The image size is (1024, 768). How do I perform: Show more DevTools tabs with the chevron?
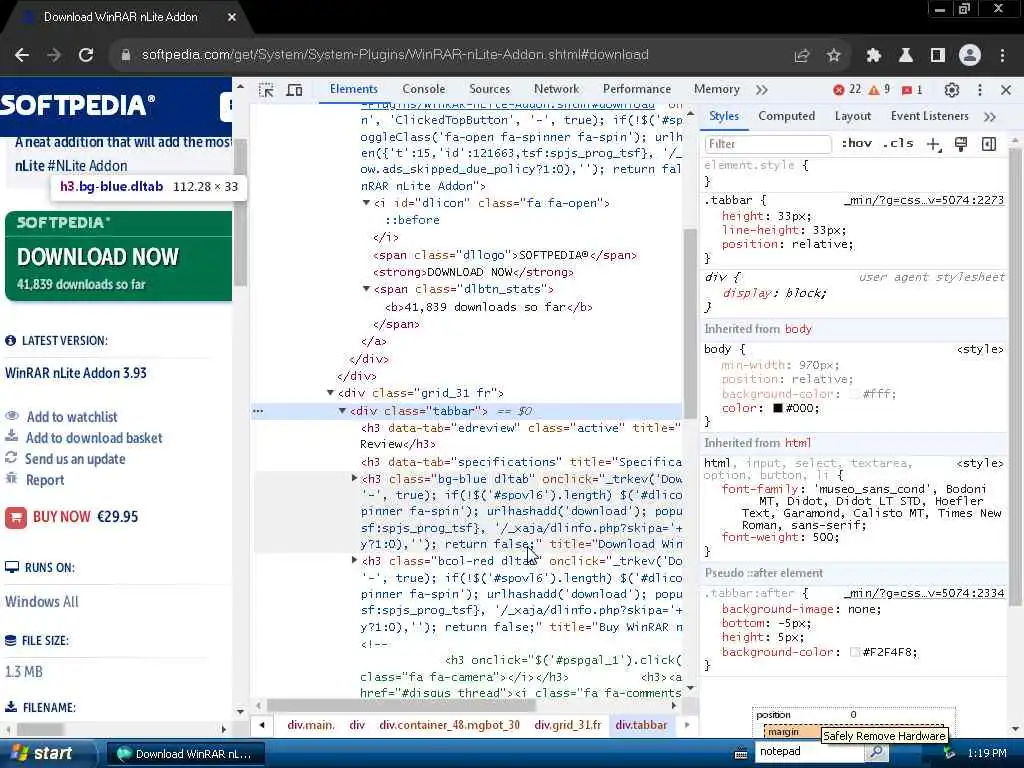coord(761,90)
